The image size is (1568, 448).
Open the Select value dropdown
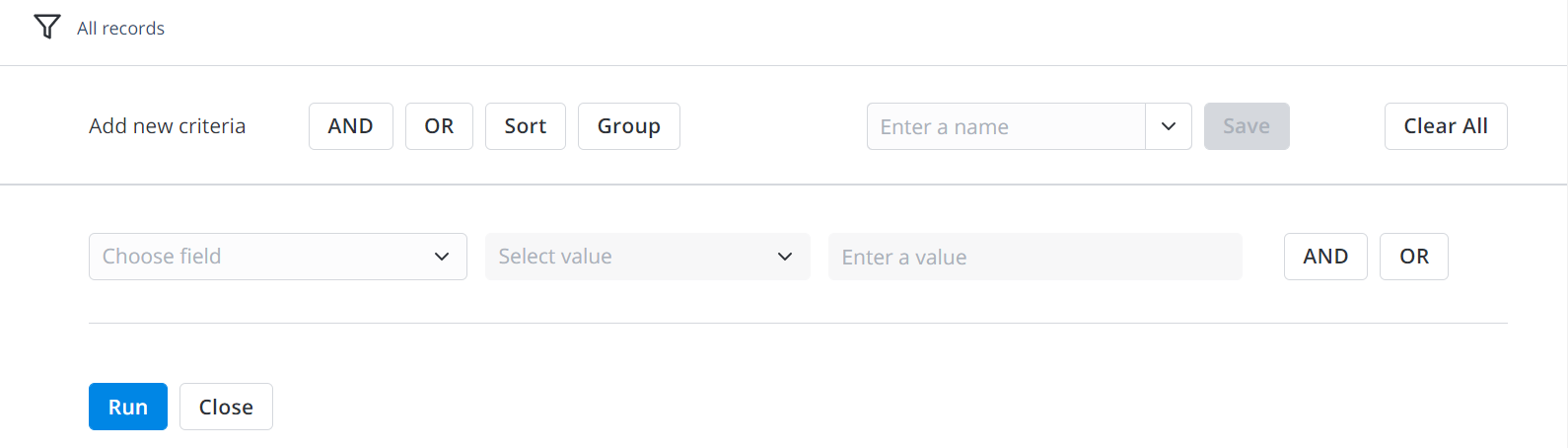coord(631,257)
